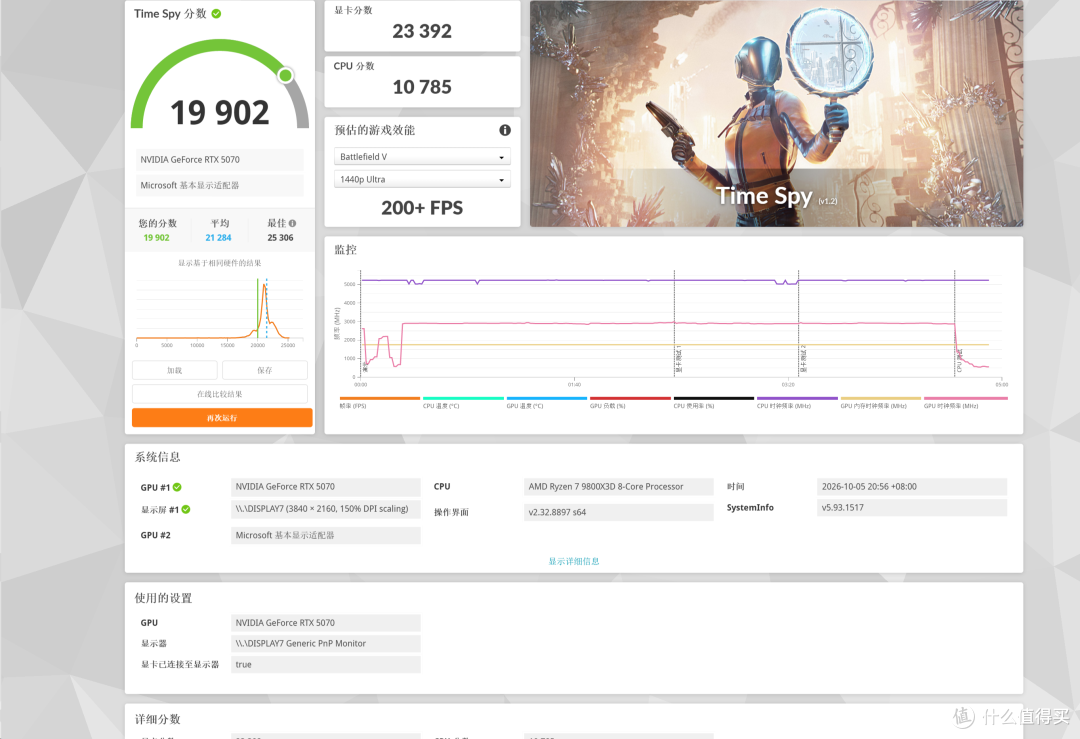Click the GPU #1 value NVIDIA GeForce RTX 5070
Image resolution: width=1080 pixels, height=739 pixels.
pos(326,487)
